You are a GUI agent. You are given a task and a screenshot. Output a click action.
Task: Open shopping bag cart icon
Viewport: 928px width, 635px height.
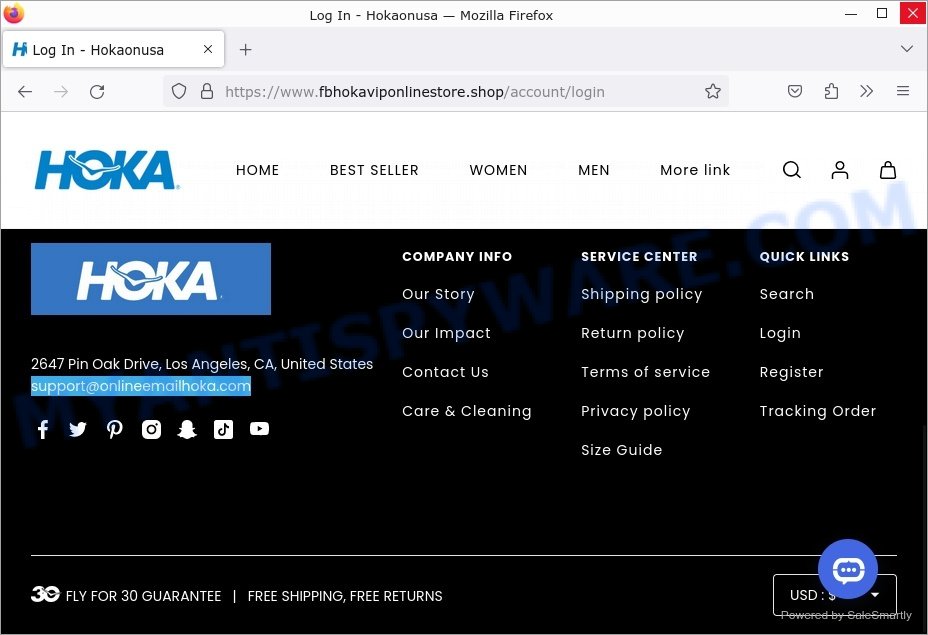[x=888, y=170]
